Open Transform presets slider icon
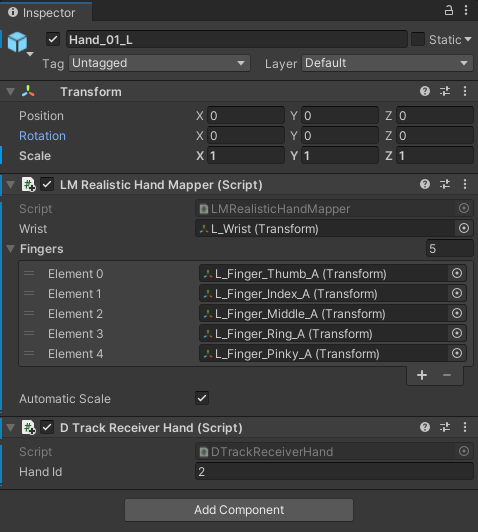Screen dimensions: 478x532 click(x=445, y=91)
